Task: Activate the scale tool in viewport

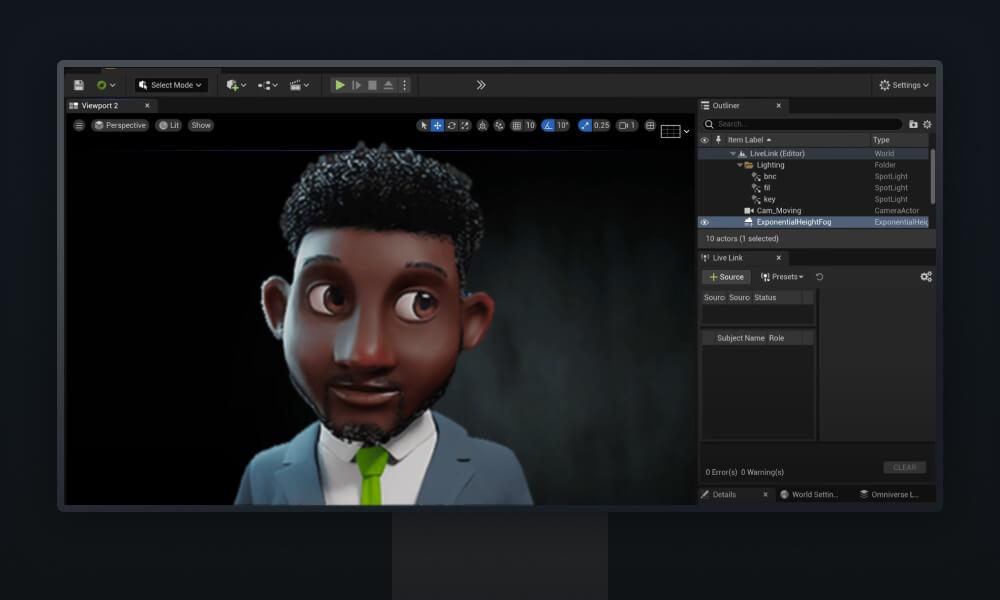Action: click(x=465, y=126)
